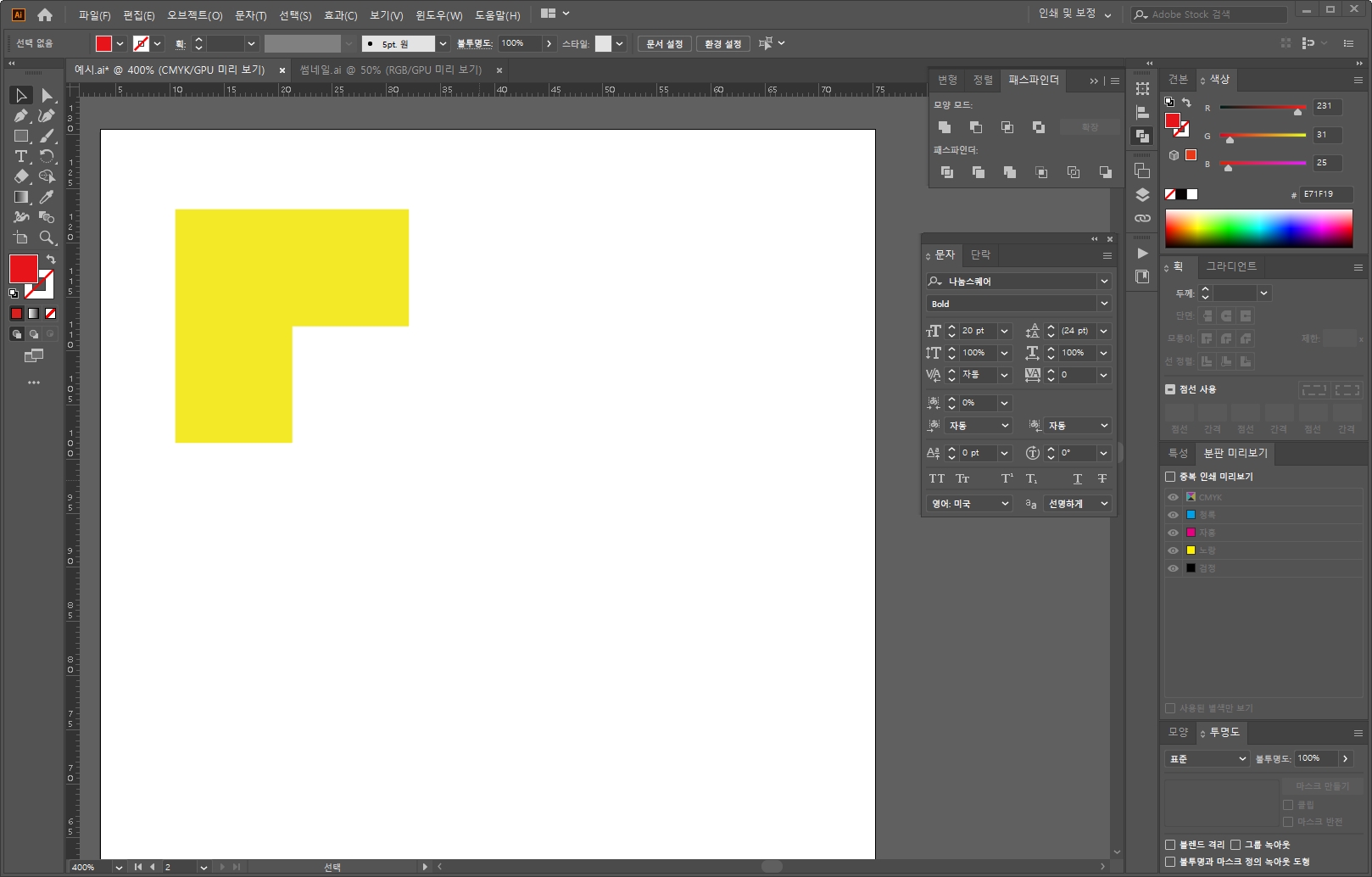The image size is (1372, 877).
Task: Select the Eyedropper tool
Action: [47, 197]
